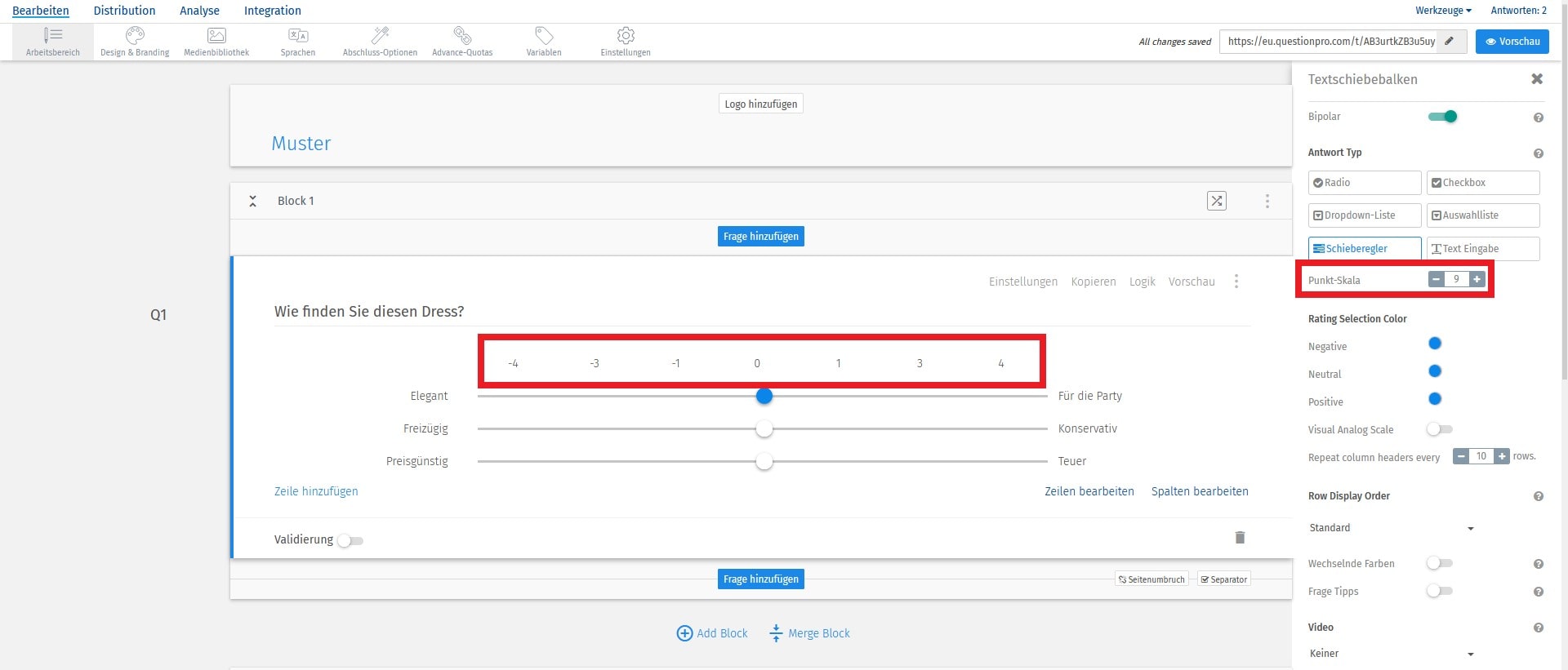Open Row Display Order Standard dropdown
1568x670 pixels.
1392,528
